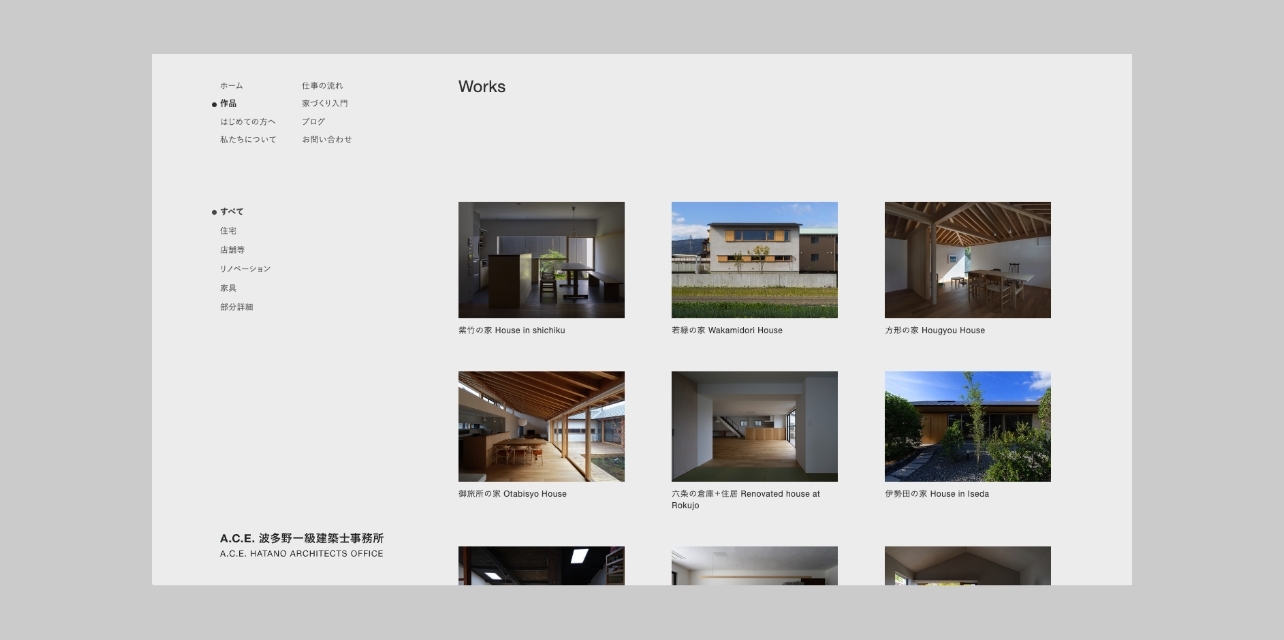Open お問い合わせ contact page
Screen dimensions: 1284x640
[327, 140]
